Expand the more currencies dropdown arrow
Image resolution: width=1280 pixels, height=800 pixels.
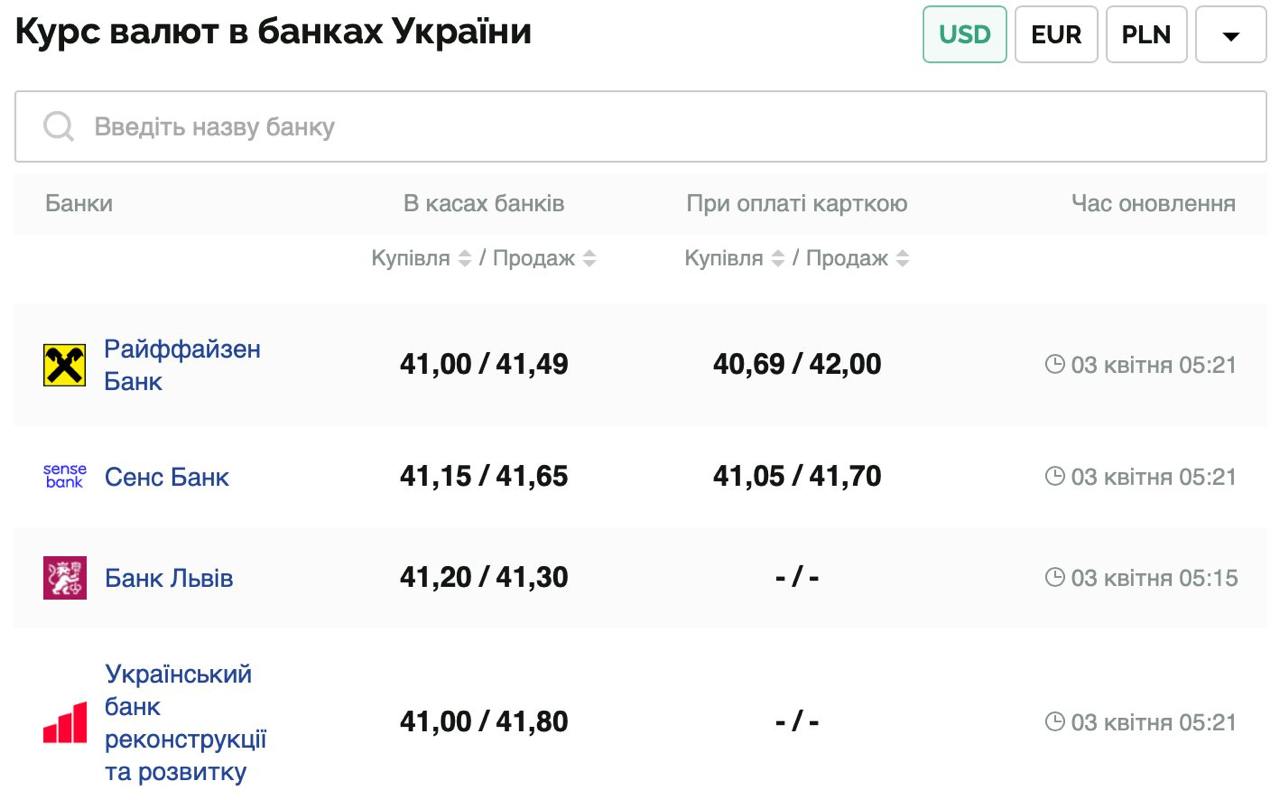click(1231, 35)
